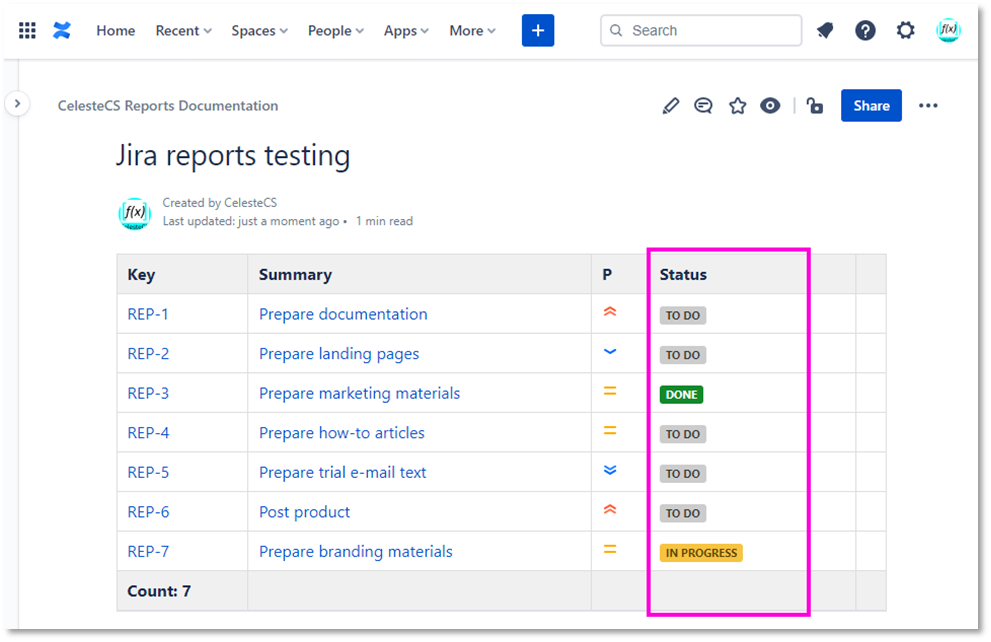Click the green DONE status badge
The image size is (991, 642).
(x=681, y=394)
